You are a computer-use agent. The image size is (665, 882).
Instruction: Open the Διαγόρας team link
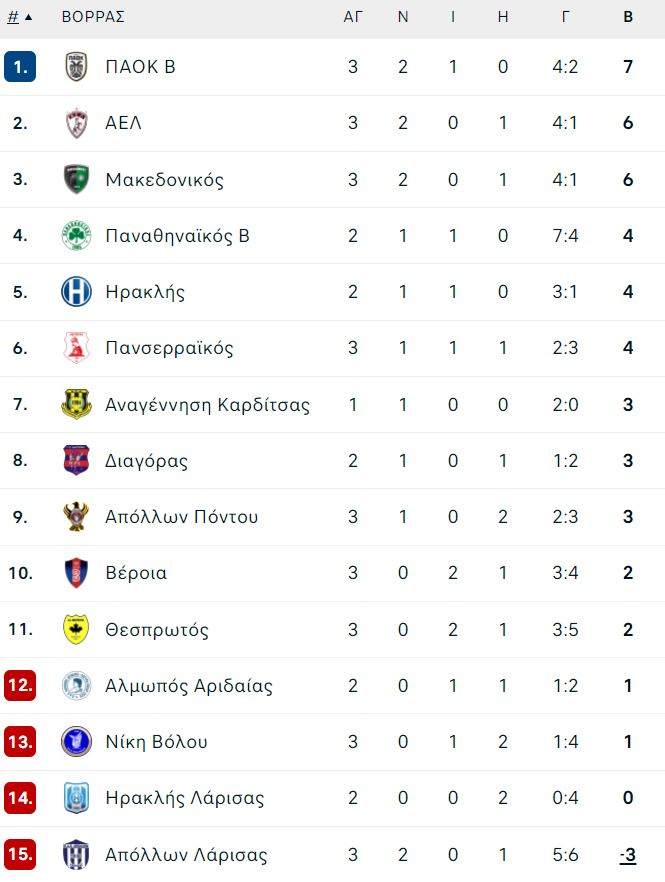146,461
